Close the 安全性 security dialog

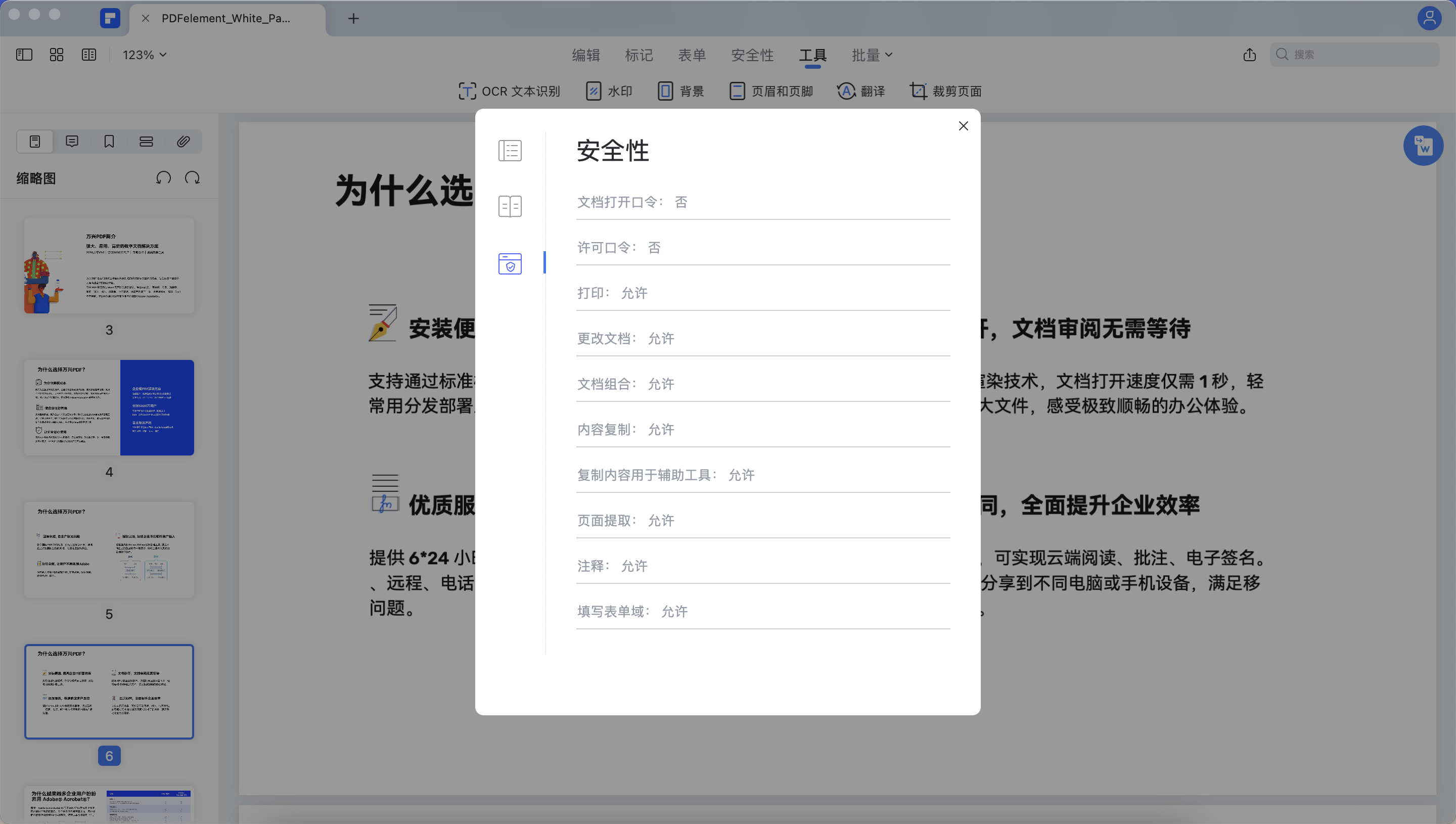pos(963,126)
